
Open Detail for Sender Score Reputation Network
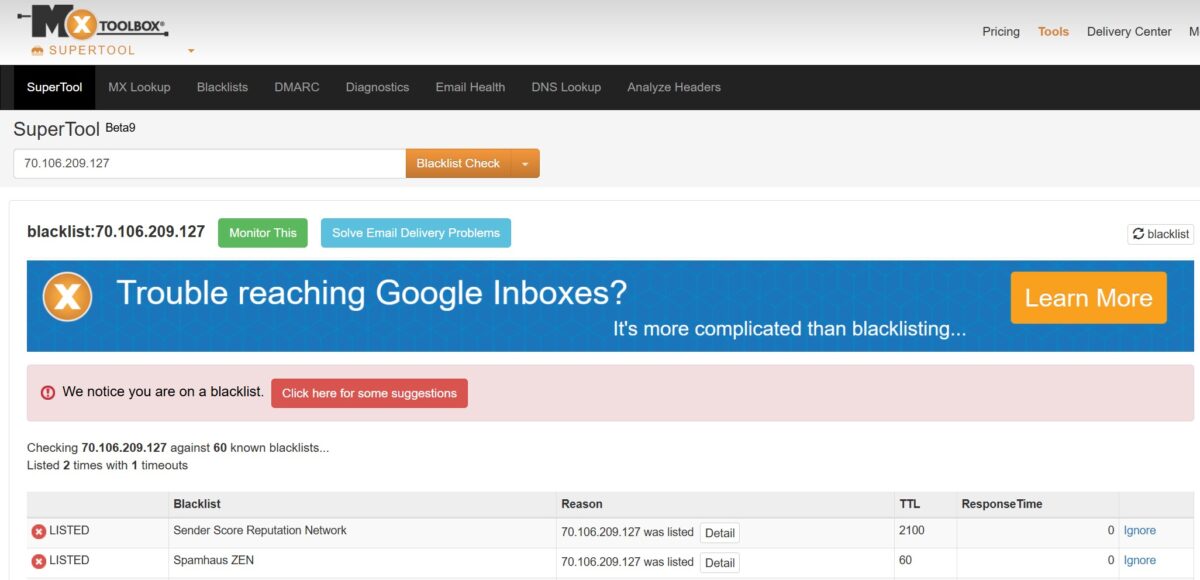click(x=720, y=533)
